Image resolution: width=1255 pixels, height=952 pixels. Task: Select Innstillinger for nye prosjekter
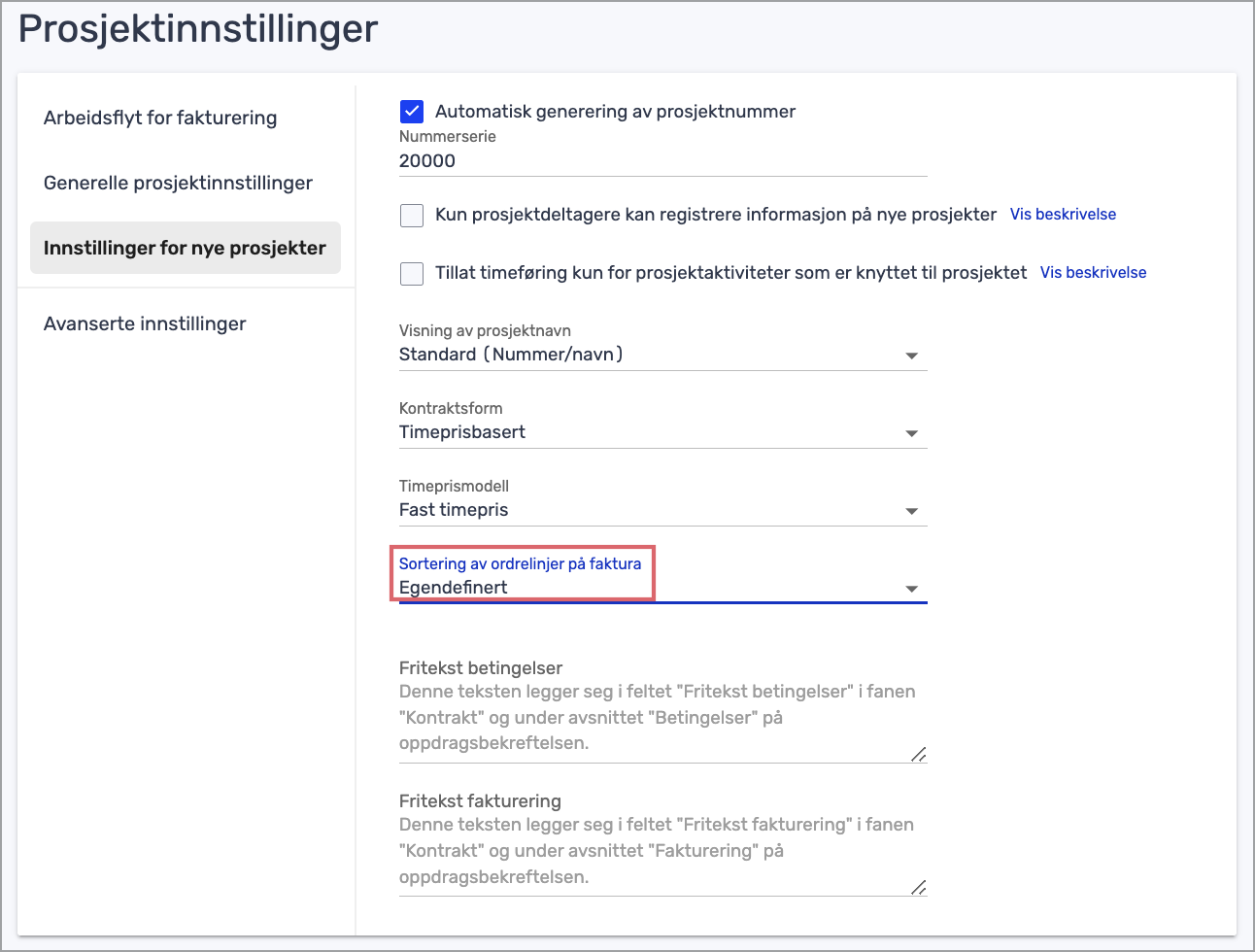[185, 248]
